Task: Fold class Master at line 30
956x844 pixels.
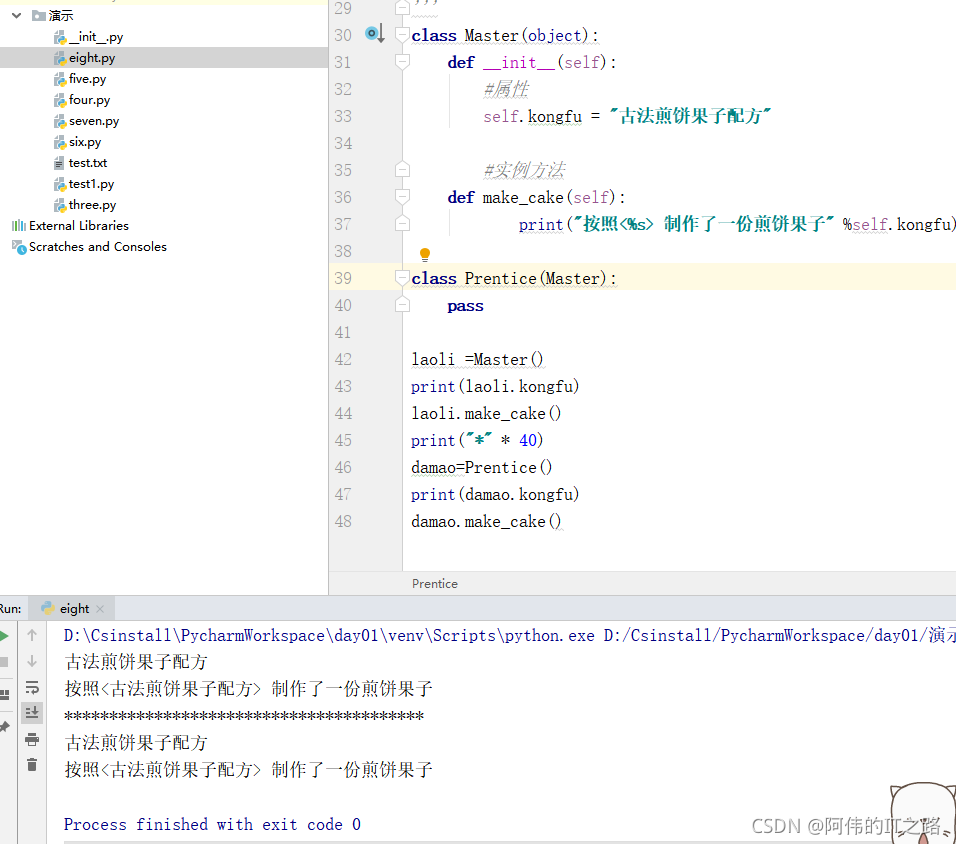Action: pyautogui.click(x=402, y=34)
